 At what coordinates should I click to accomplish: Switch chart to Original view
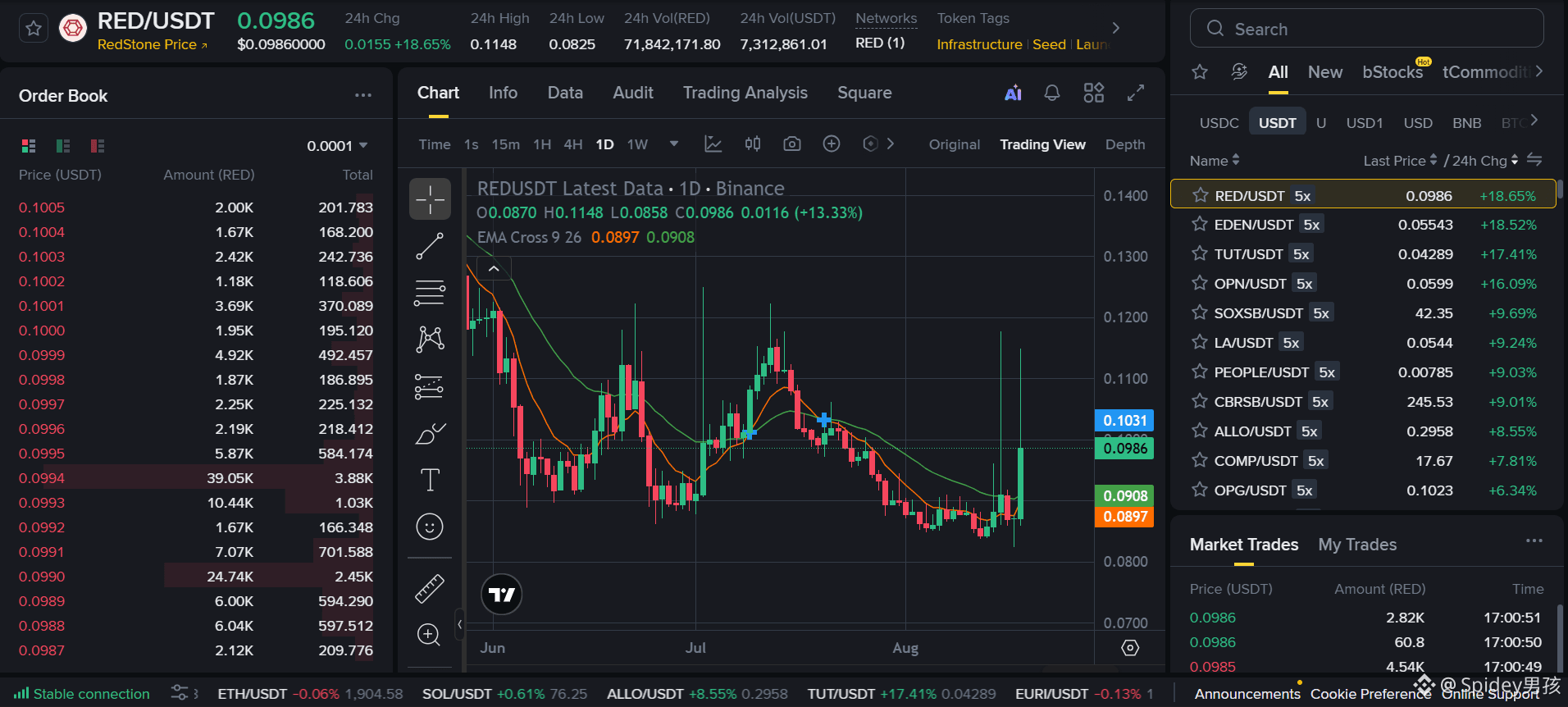pyautogui.click(x=955, y=144)
